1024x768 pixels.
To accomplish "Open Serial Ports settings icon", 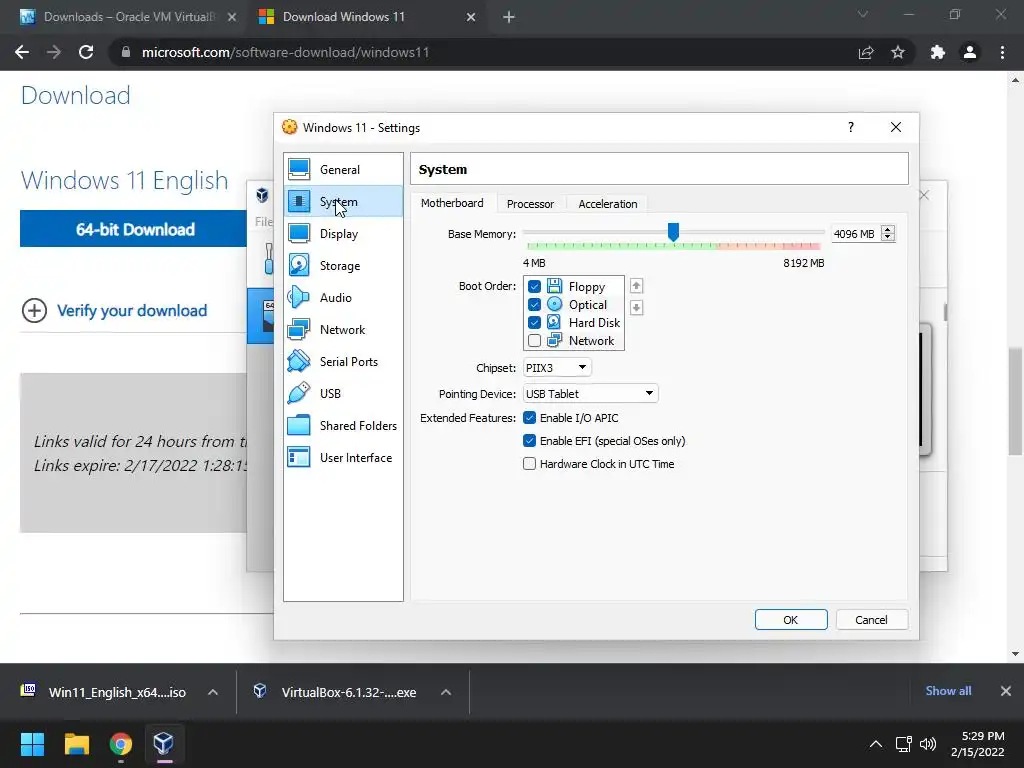I will tap(299, 361).
